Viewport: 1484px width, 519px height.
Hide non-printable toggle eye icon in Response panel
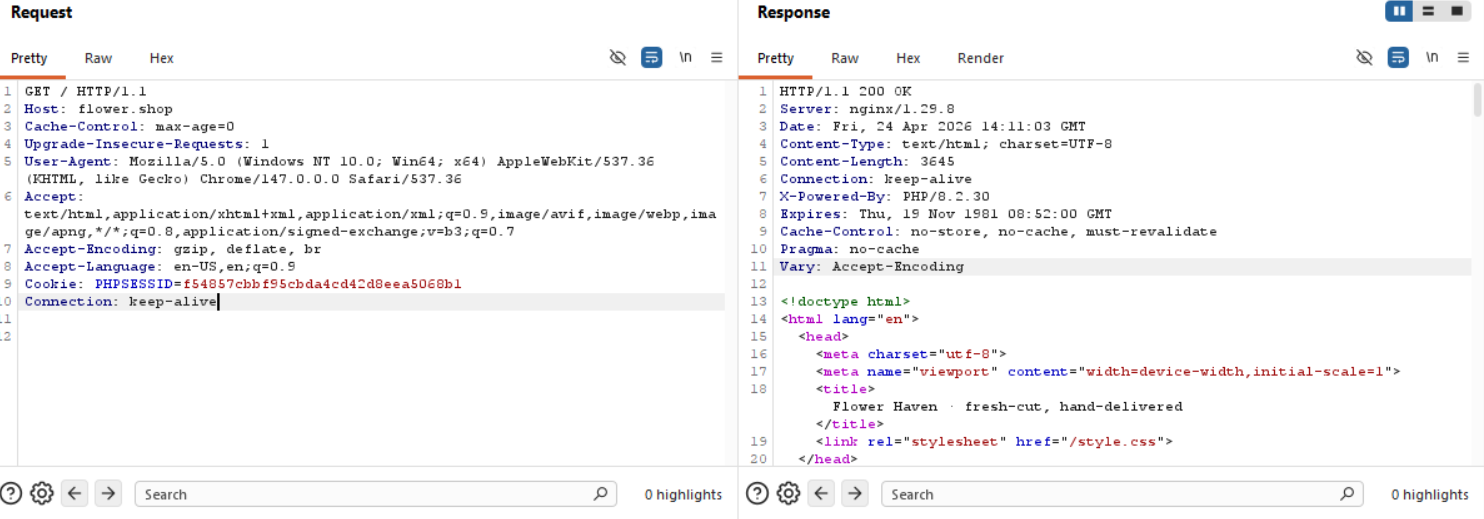coord(1364,58)
